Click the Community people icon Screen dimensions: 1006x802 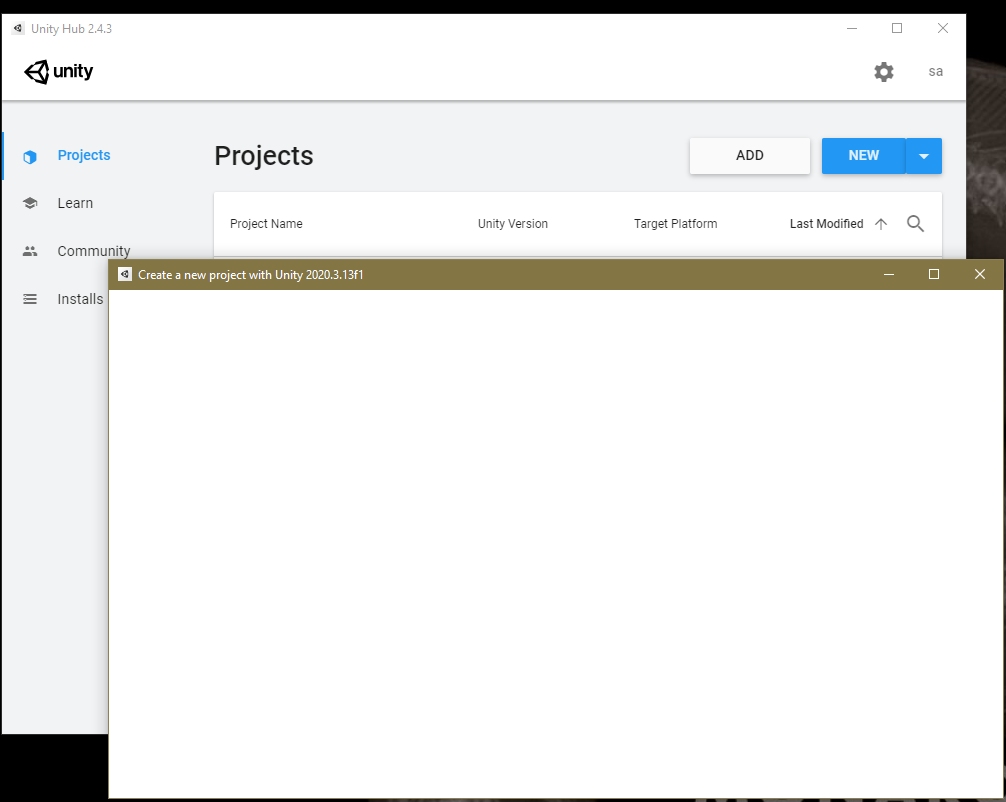[x=30, y=252]
